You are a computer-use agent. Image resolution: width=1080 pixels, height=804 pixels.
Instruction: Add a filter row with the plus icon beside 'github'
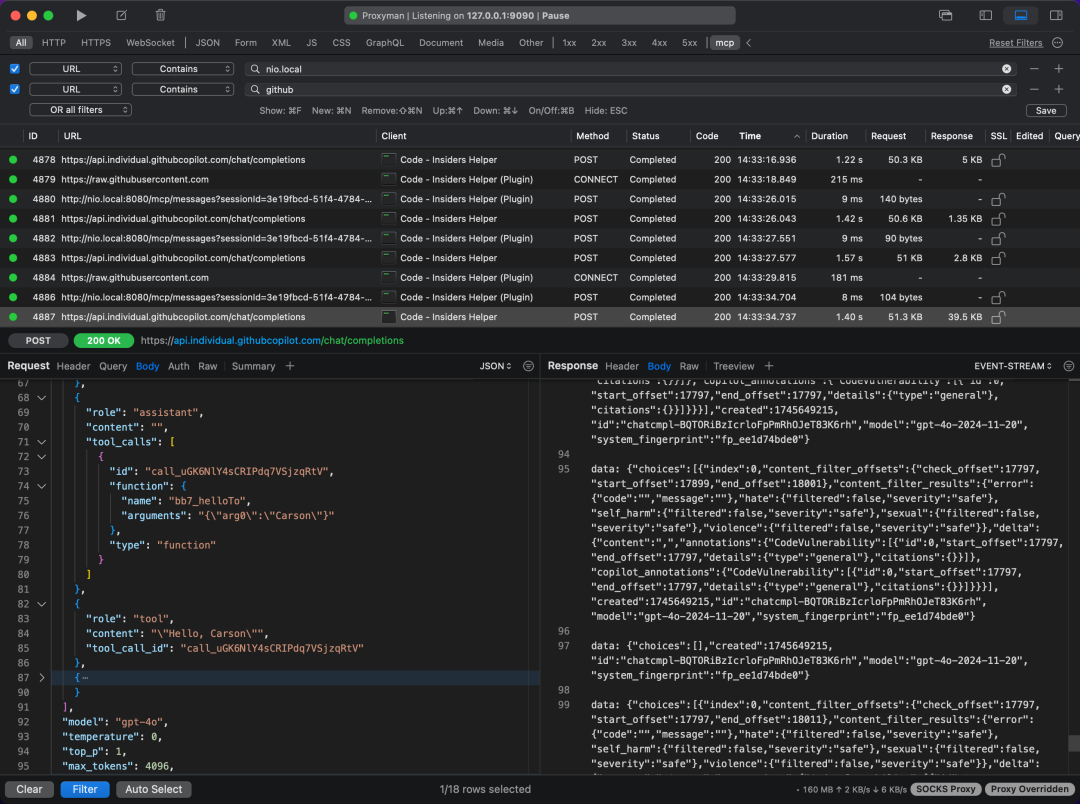click(x=1059, y=89)
